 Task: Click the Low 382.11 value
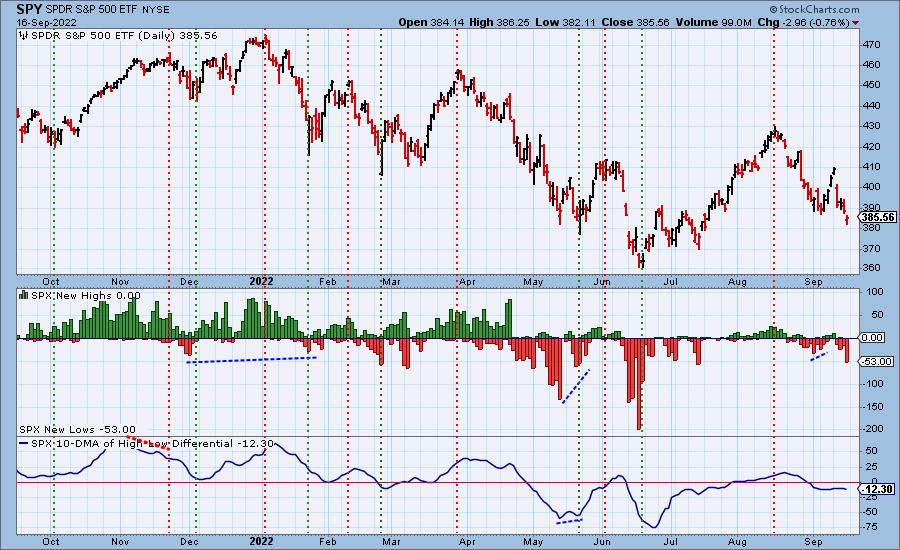[x=565, y=22]
